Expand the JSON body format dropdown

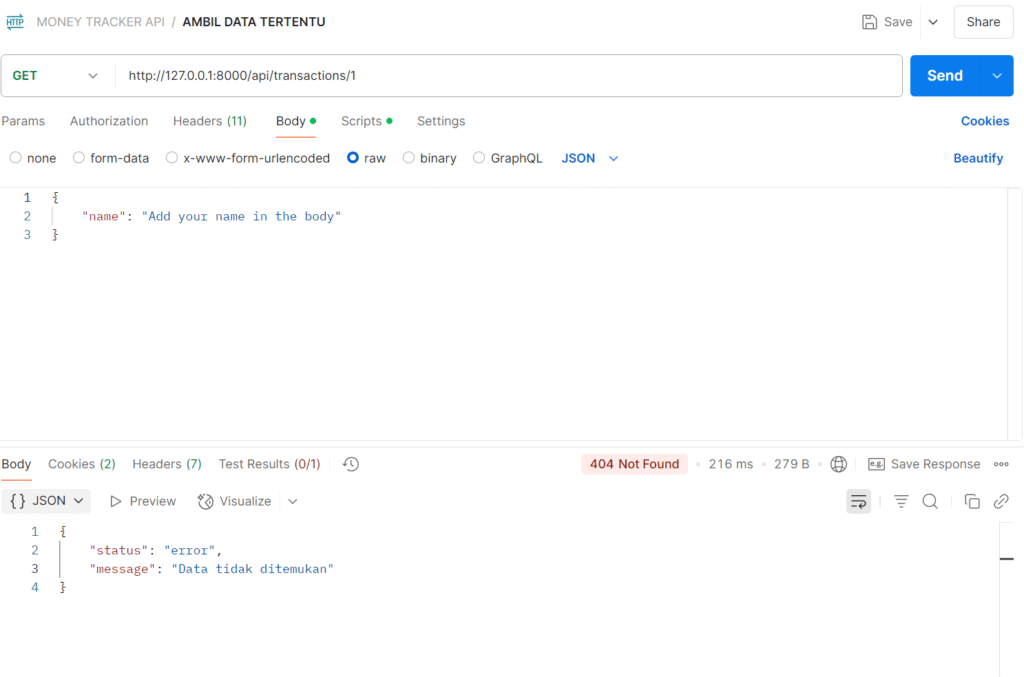[x=590, y=158]
